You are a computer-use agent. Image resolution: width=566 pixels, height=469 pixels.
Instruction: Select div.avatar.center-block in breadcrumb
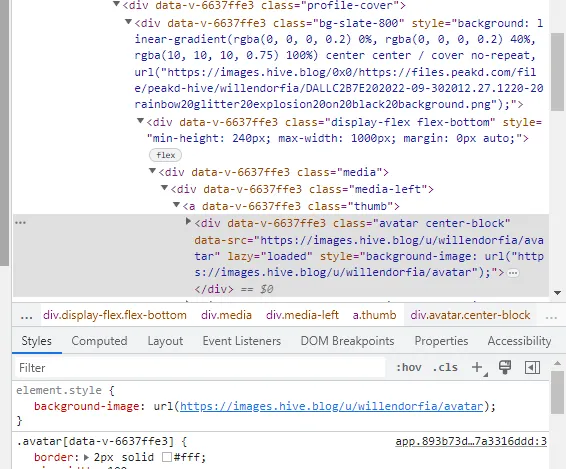point(470,315)
